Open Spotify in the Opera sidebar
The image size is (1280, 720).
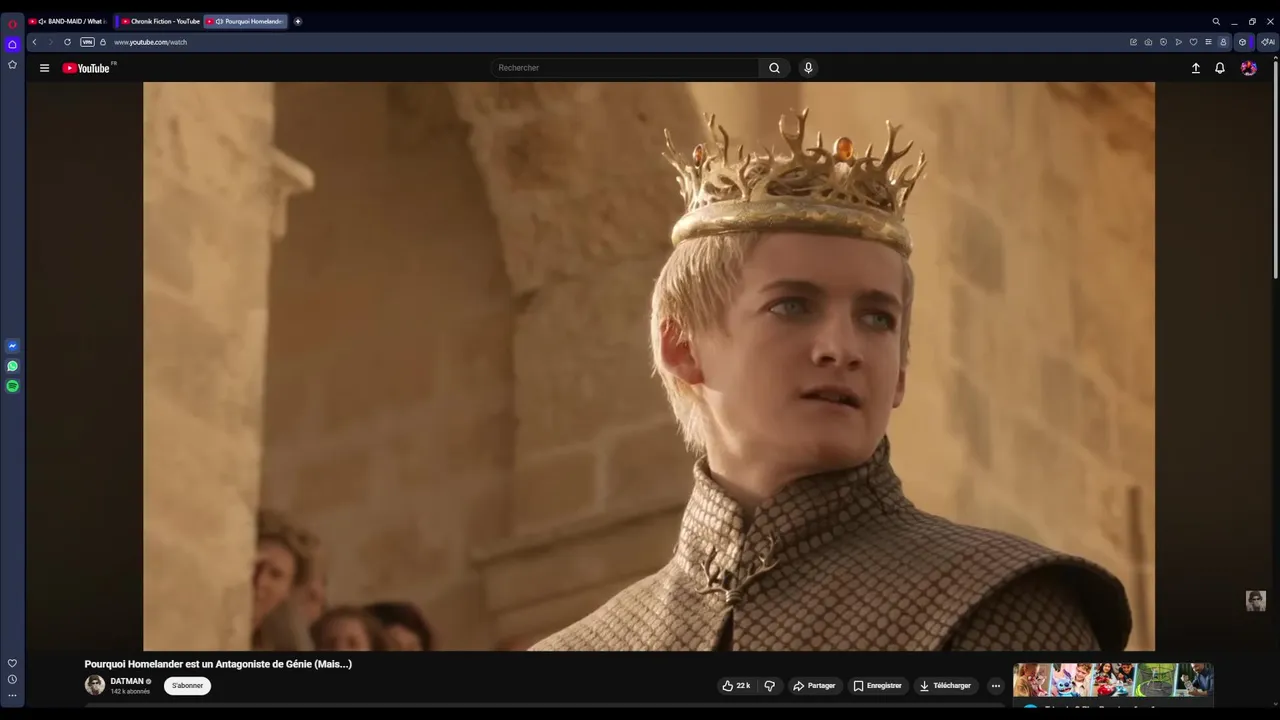[12, 386]
